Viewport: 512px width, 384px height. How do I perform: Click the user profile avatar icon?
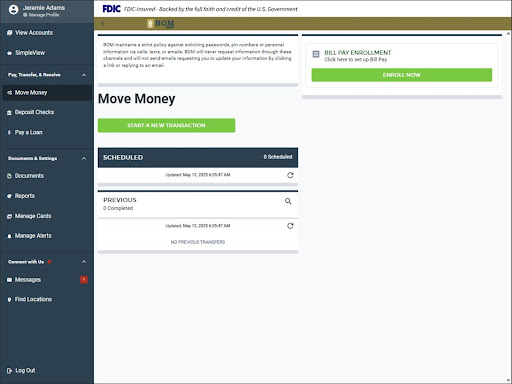[13, 10]
